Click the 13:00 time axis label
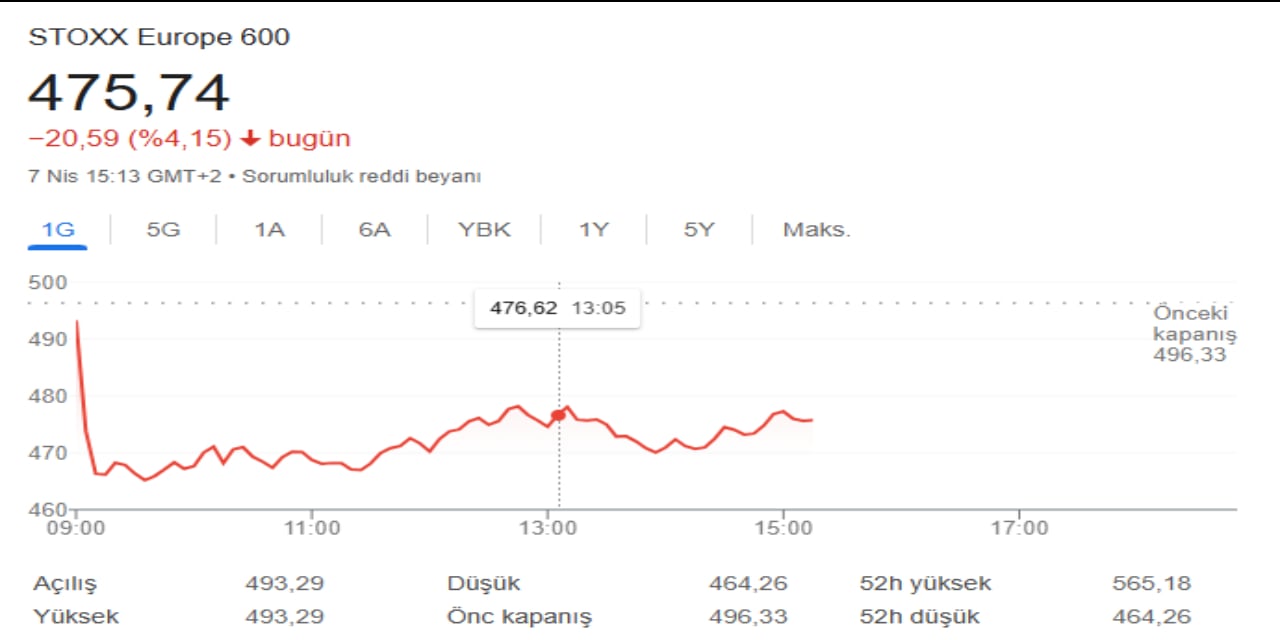1280x640 pixels. (x=548, y=527)
